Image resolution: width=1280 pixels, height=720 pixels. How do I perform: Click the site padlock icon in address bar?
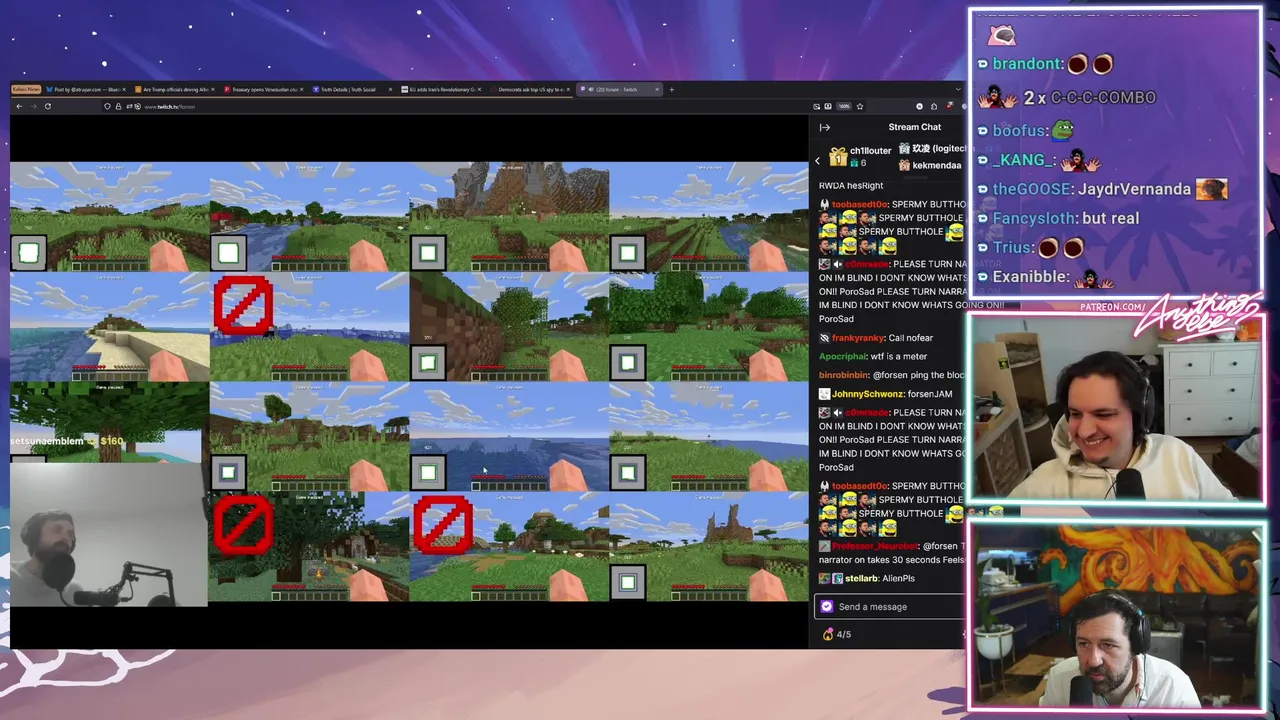point(118,106)
